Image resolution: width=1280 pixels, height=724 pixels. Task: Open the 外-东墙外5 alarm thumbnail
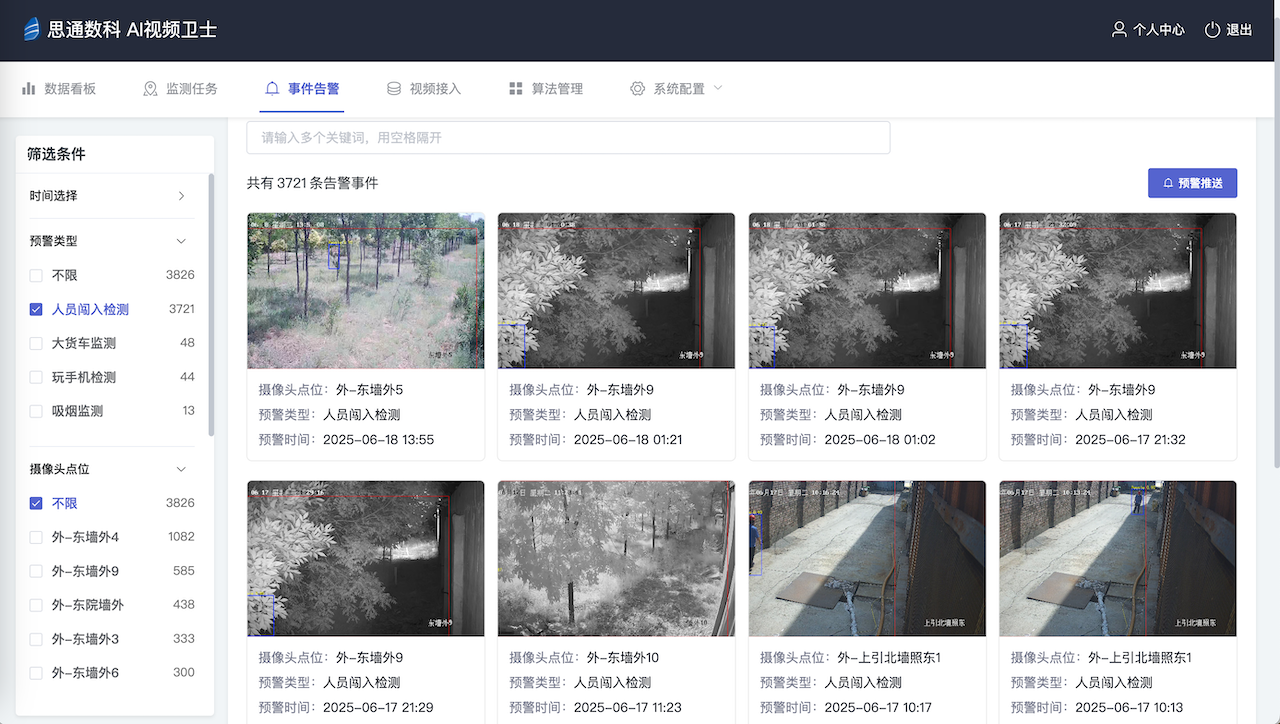366,290
